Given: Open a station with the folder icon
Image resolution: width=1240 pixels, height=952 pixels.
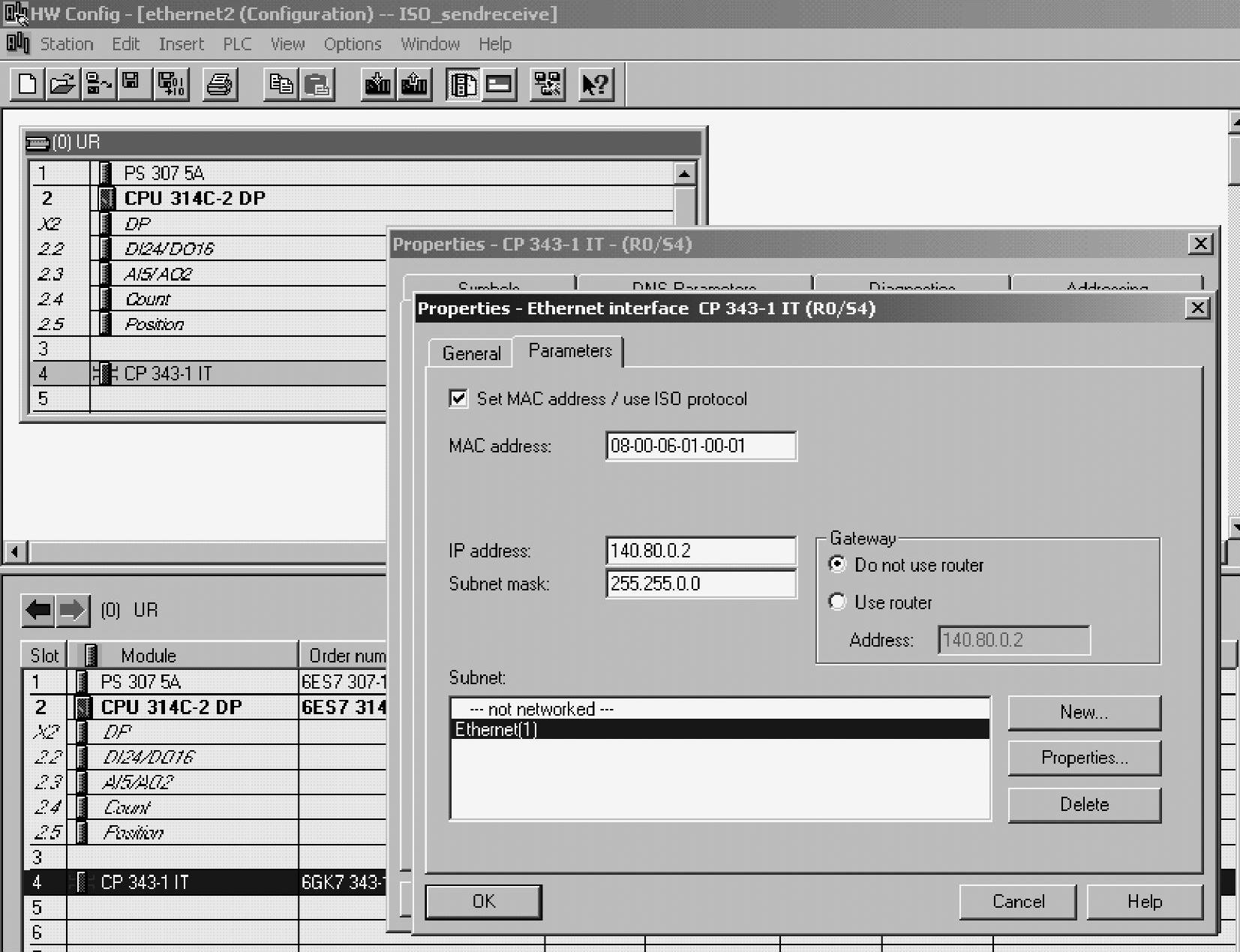Looking at the screenshot, I should pos(62,83).
